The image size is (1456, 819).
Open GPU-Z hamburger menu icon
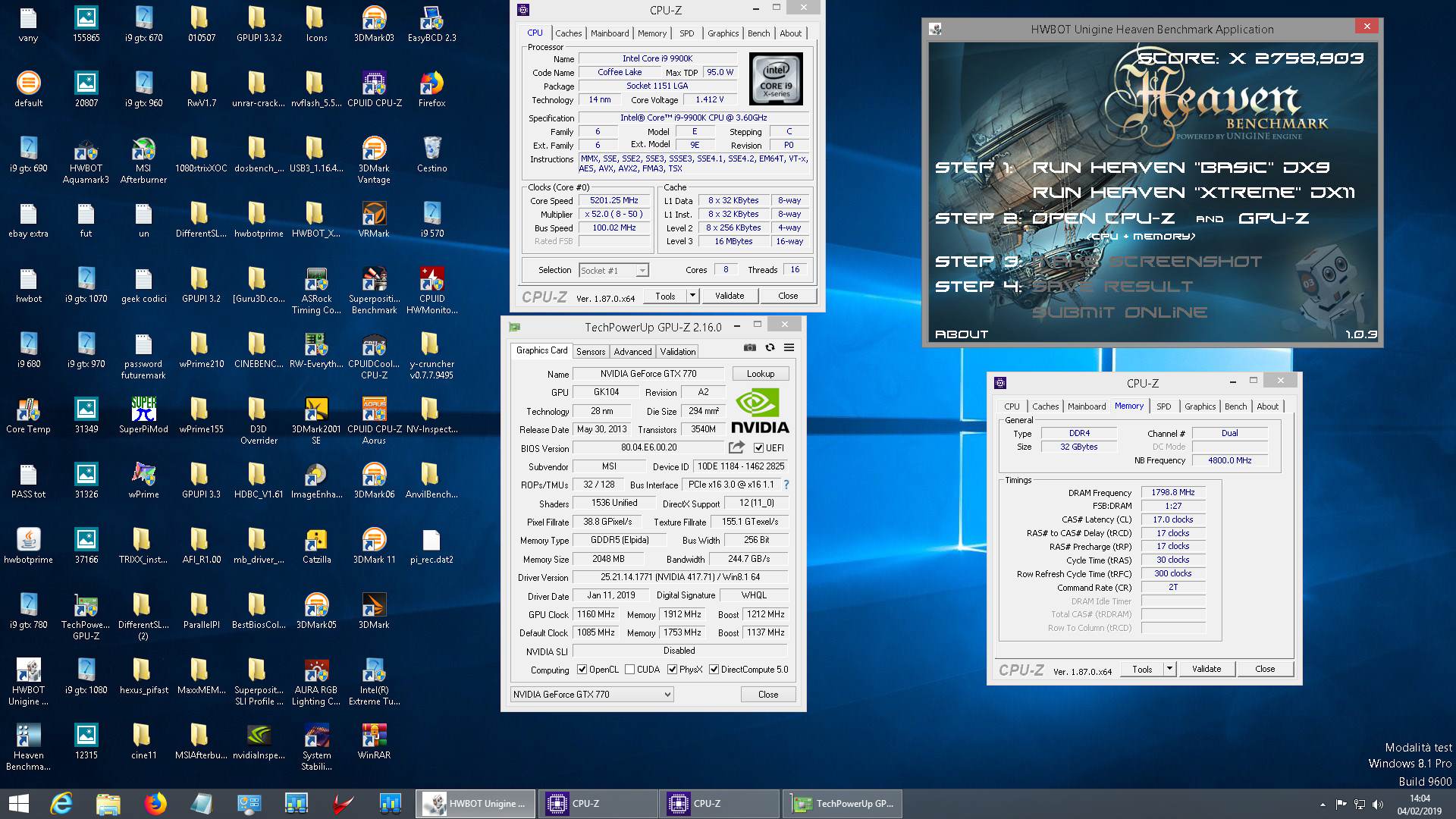click(789, 348)
